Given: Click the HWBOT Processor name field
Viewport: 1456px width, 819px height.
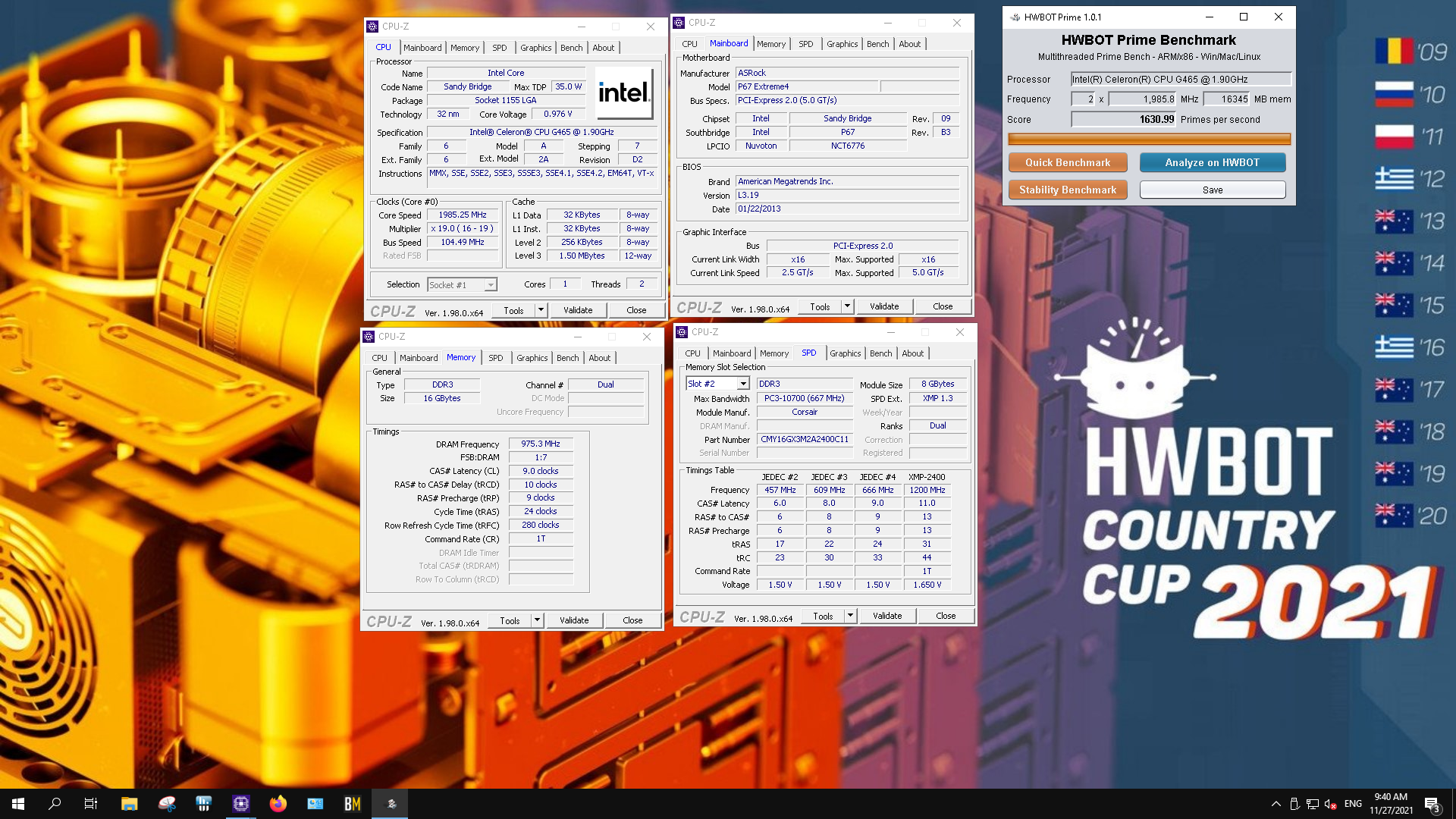Looking at the screenshot, I should point(1181,79).
